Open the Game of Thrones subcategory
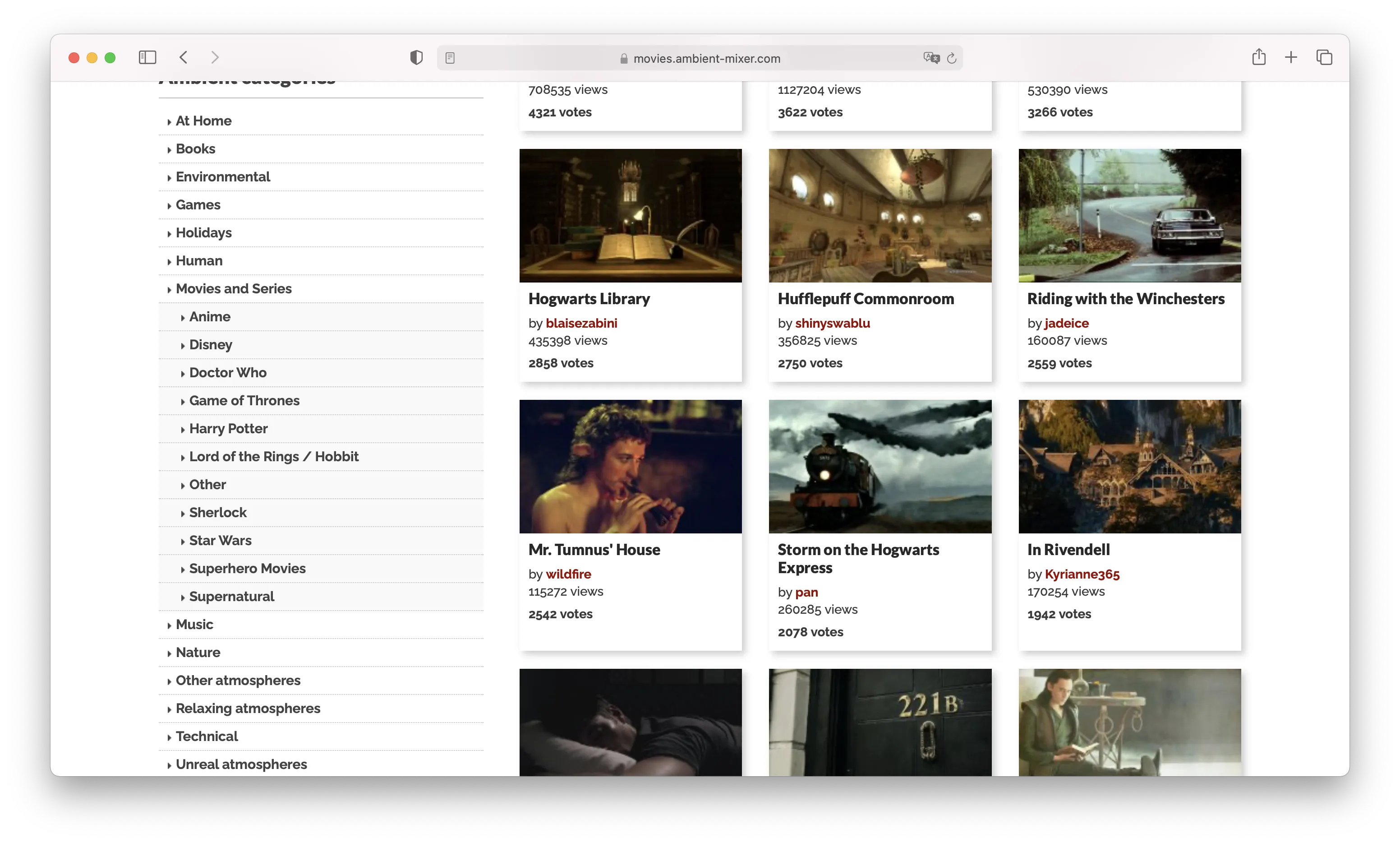 [244, 400]
